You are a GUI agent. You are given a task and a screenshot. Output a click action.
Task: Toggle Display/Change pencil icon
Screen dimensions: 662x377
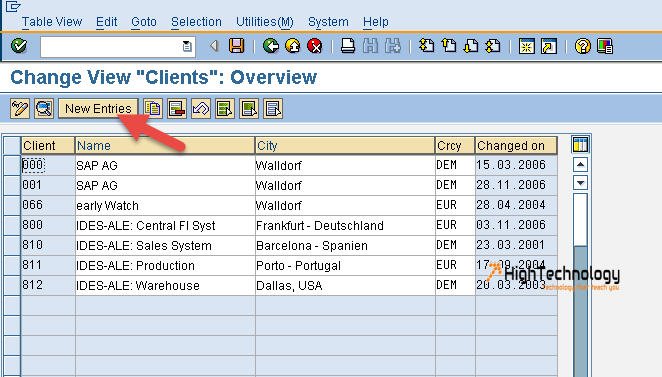(x=20, y=109)
